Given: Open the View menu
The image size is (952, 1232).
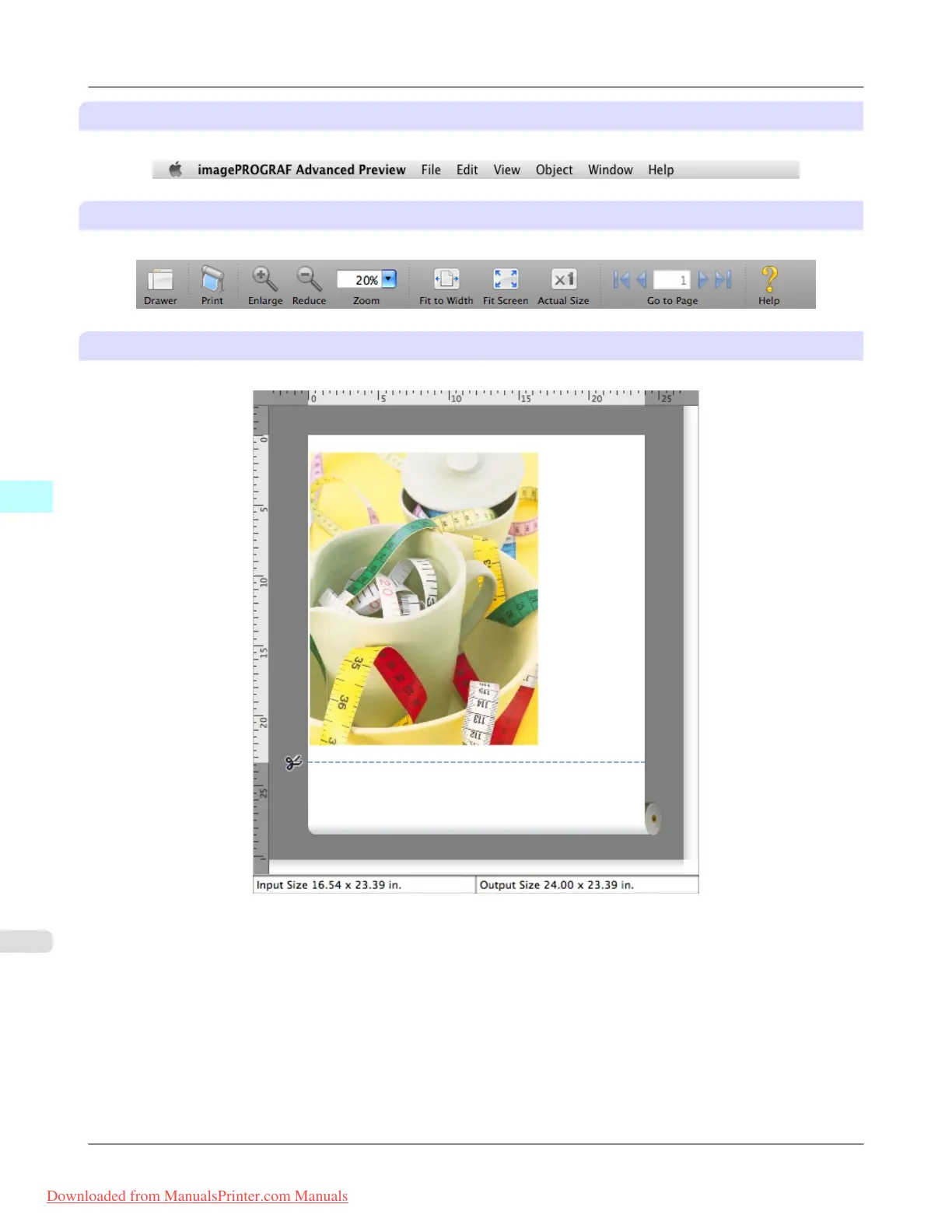Looking at the screenshot, I should click(506, 170).
